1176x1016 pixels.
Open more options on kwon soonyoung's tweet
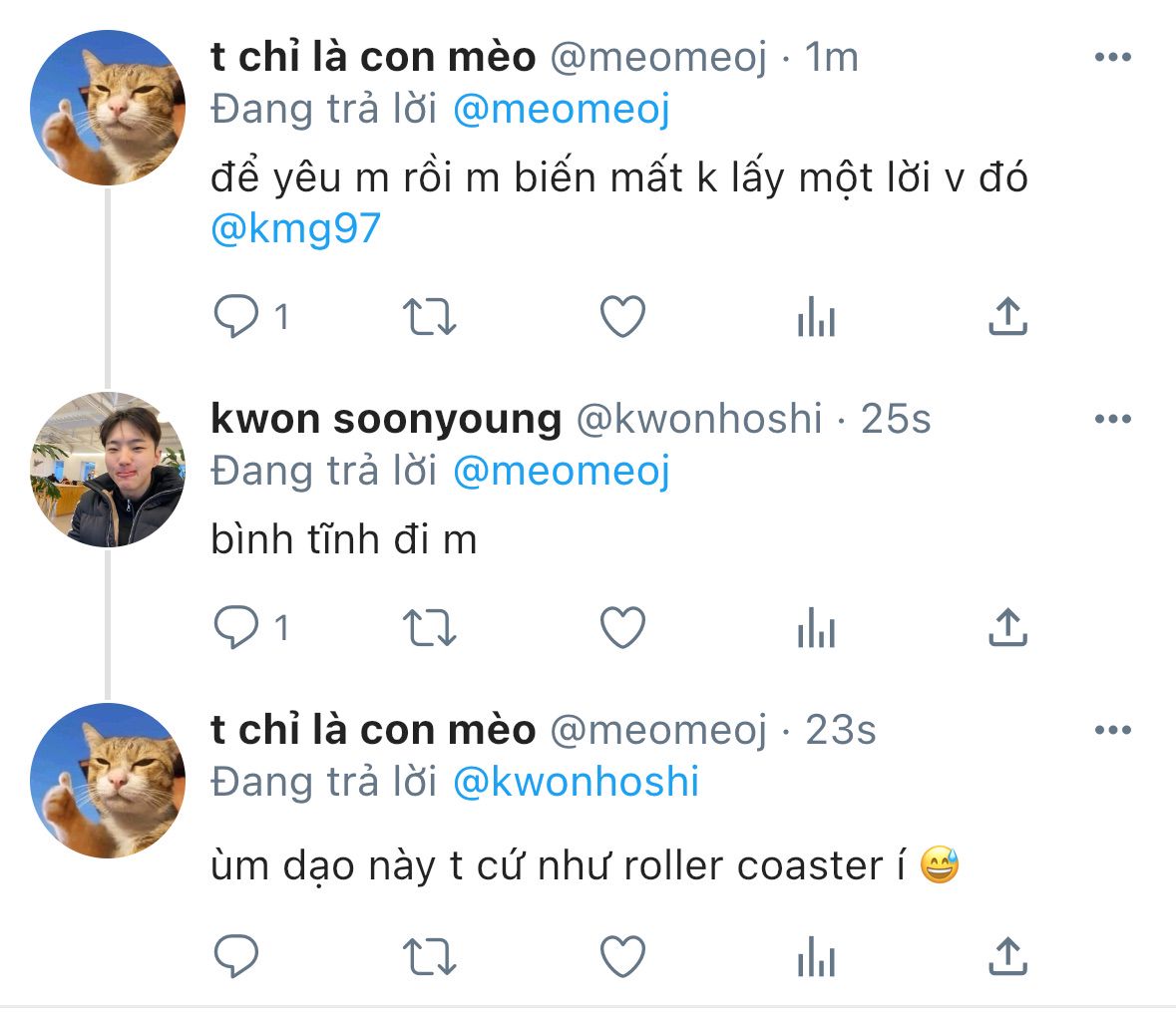[1112, 420]
